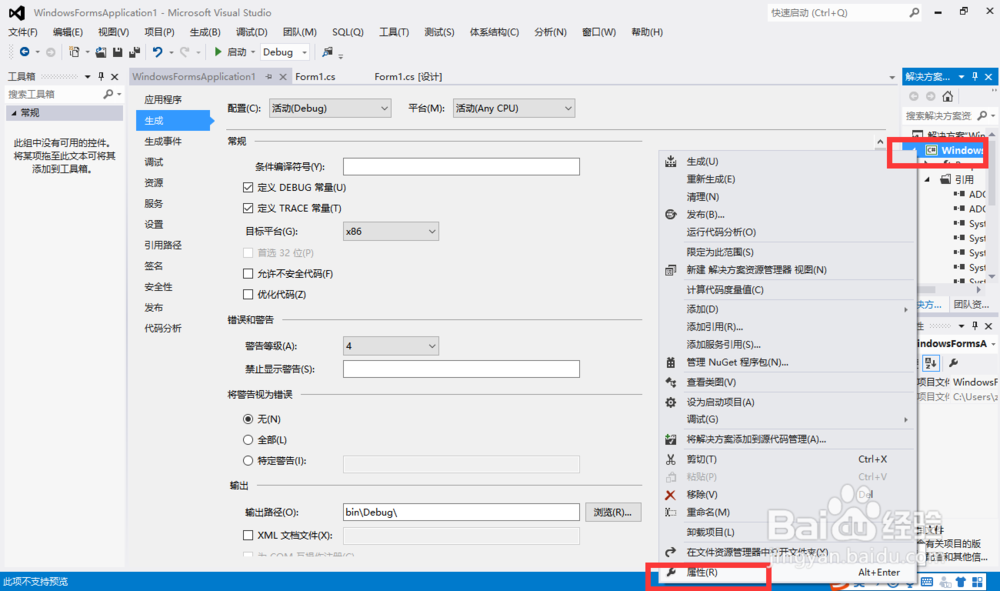Pin the Solution Explorer panel
Screen dimensions: 1000x591
click(974, 77)
